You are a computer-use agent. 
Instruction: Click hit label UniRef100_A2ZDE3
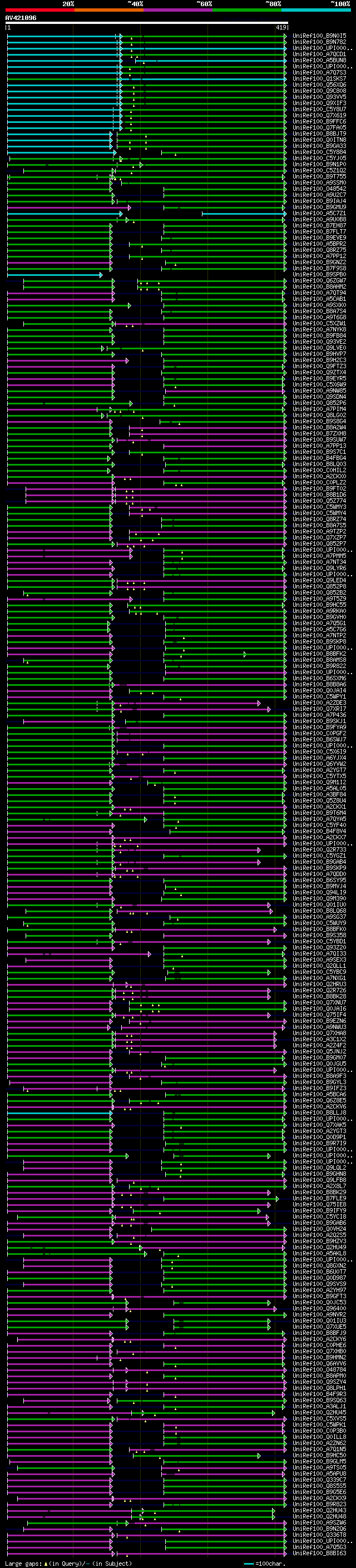(x=319, y=703)
